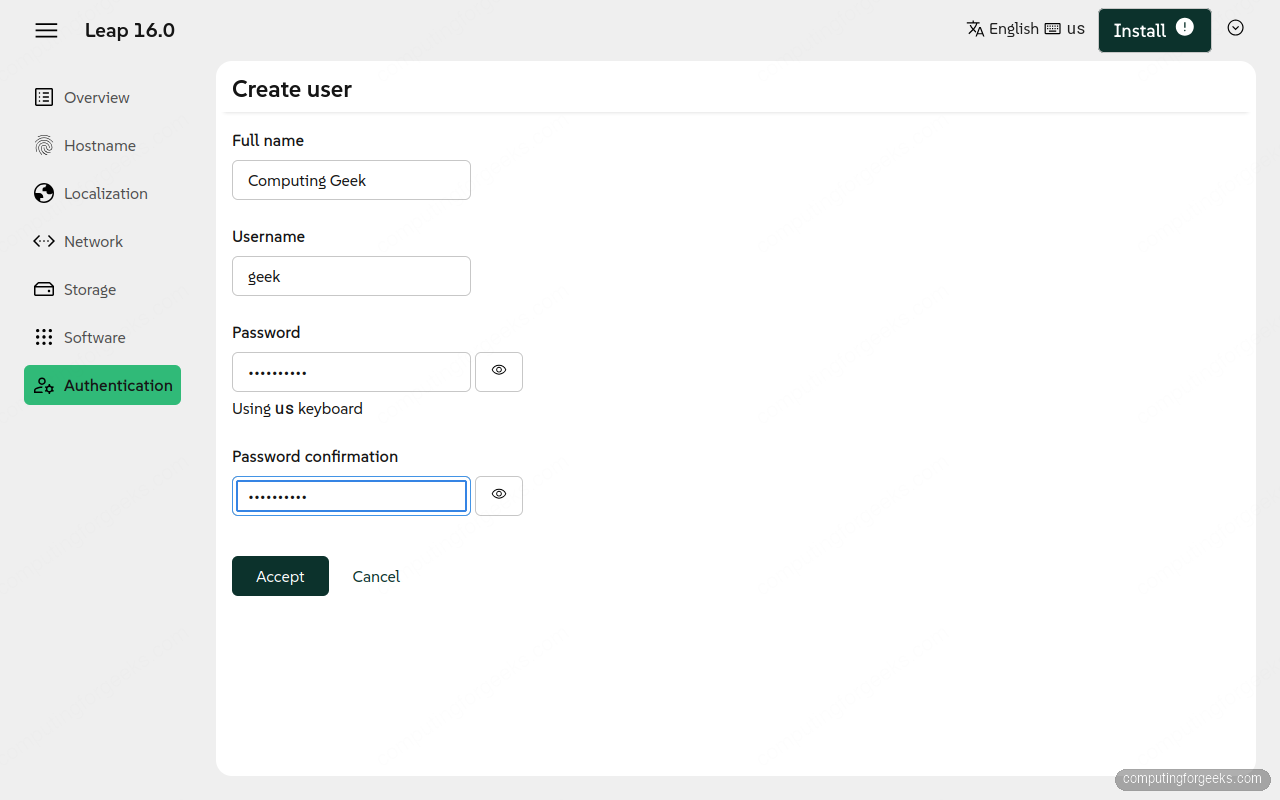Click the Overview list icon
This screenshot has width=1280, height=800.
(44, 97)
